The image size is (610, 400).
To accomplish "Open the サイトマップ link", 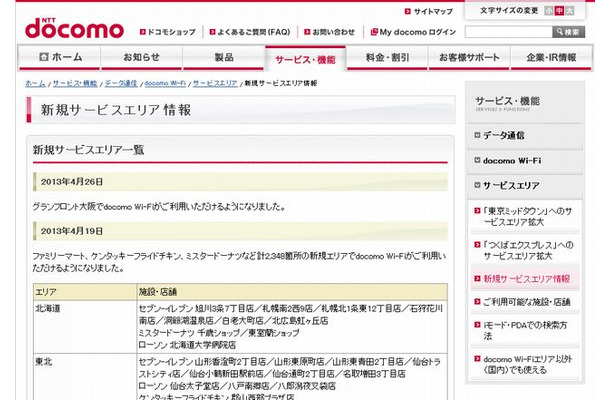I will pyautogui.click(x=433, y=11).
